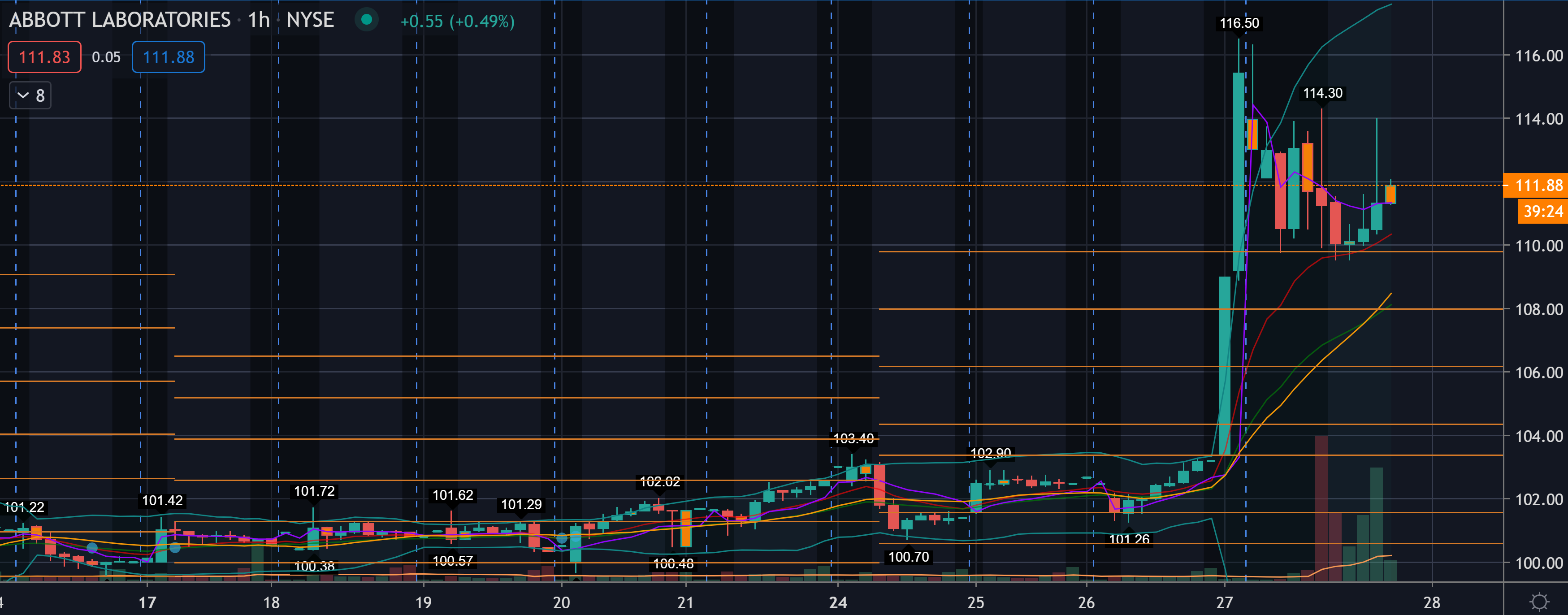
Task: Open chart settings gear icon in corner
Action: point(1539,602)
